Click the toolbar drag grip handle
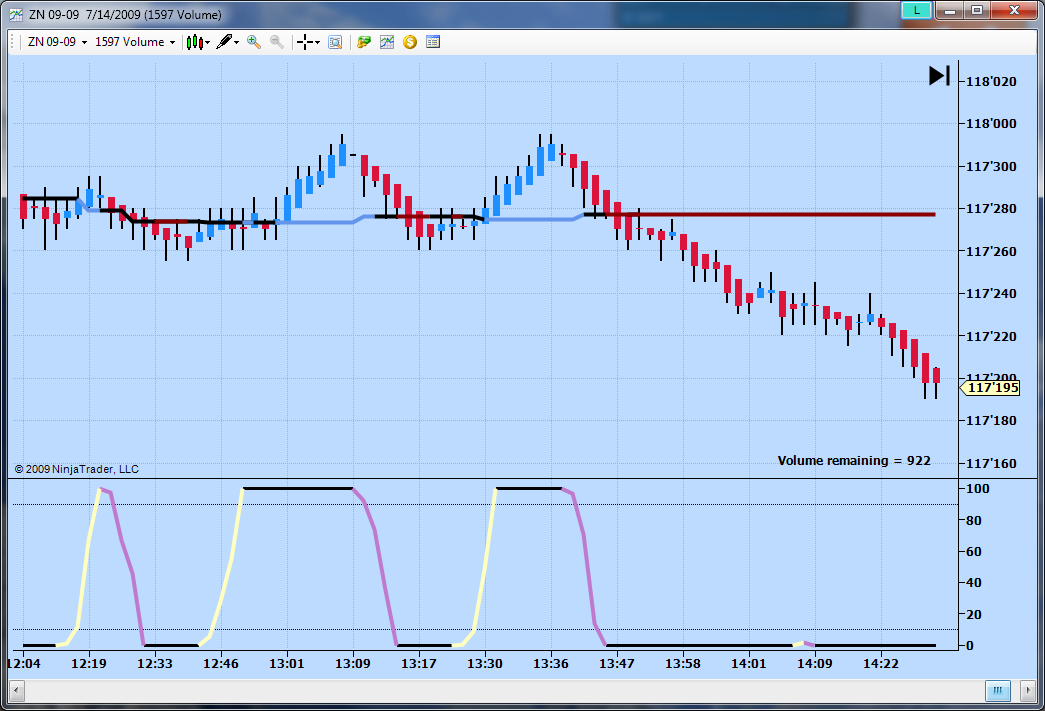The image size is (1045, 711). [13, 42]
